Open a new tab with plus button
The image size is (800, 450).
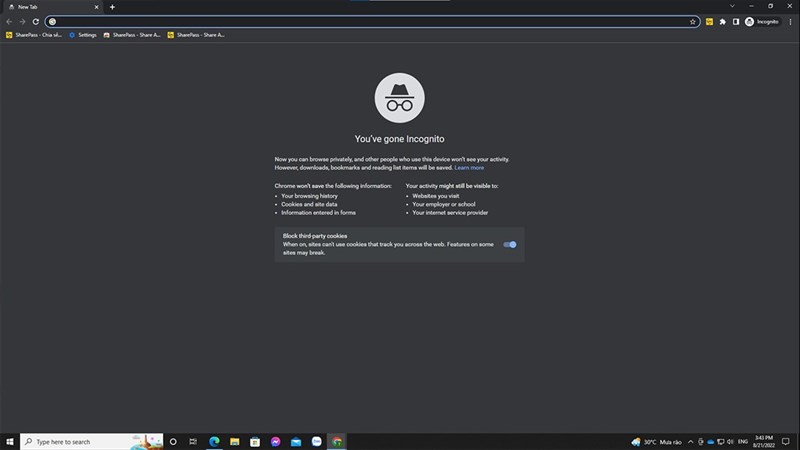(112, 7)
